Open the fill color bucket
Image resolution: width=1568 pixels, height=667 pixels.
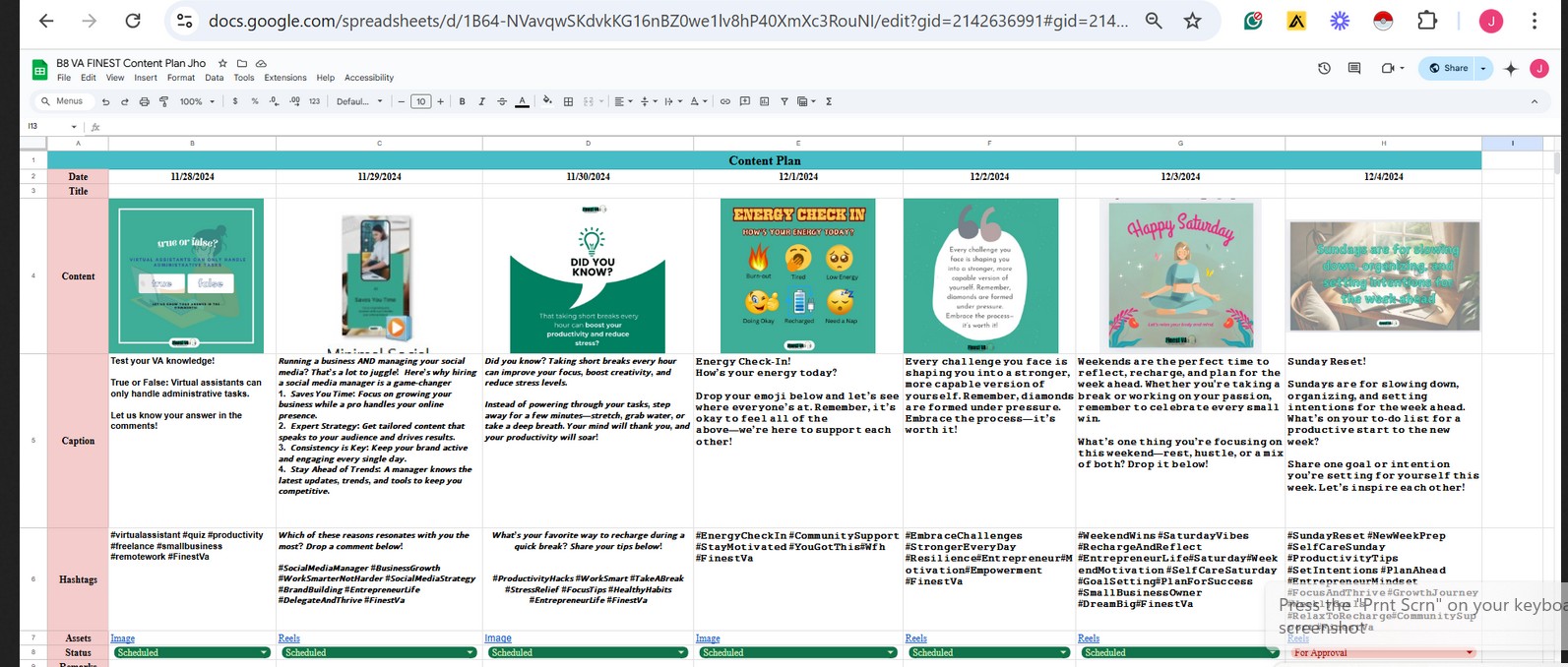point(548,101)
